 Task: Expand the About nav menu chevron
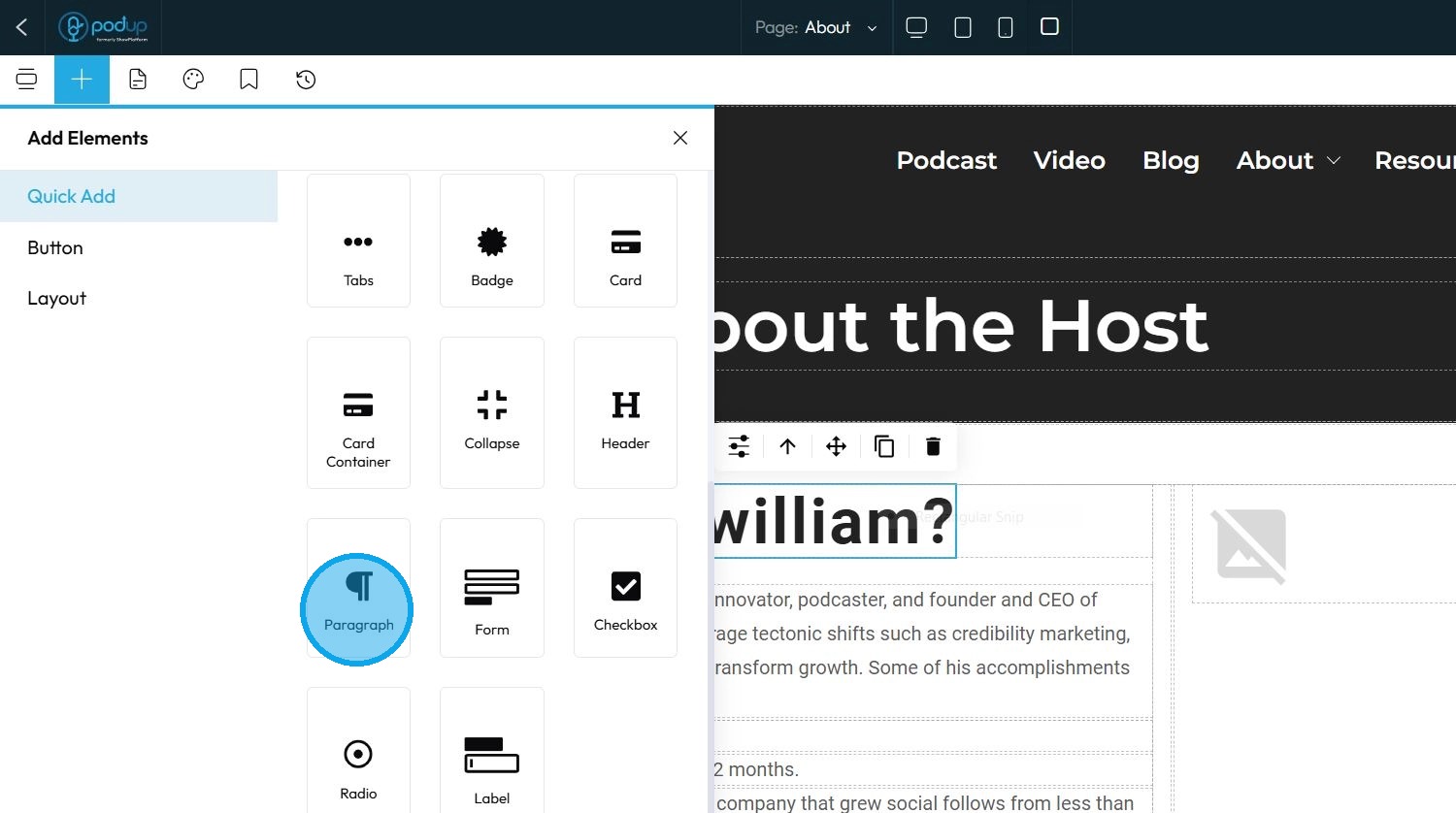[x=1334, y=160]
